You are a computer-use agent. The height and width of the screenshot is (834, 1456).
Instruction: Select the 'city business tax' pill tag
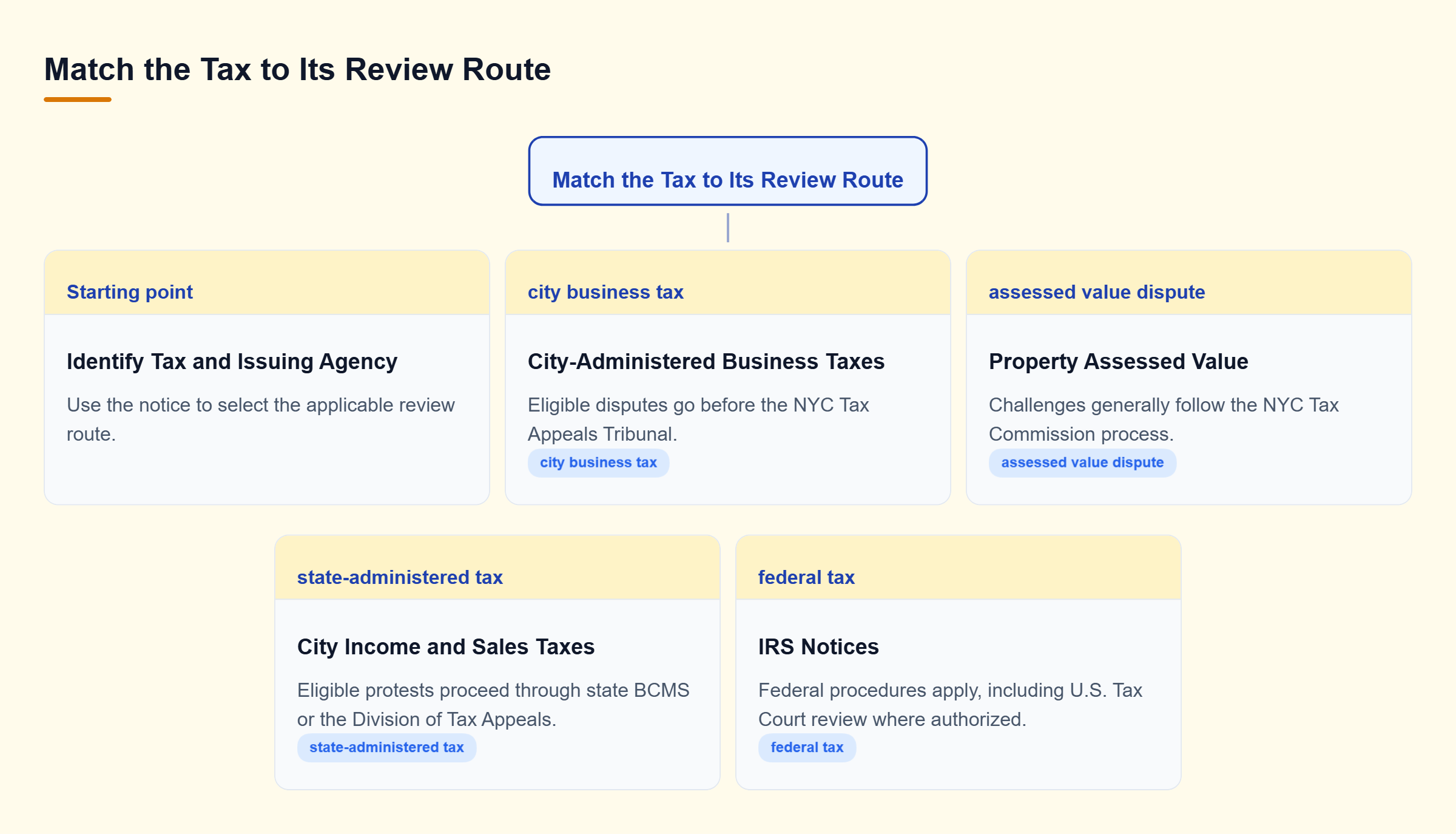598,463
